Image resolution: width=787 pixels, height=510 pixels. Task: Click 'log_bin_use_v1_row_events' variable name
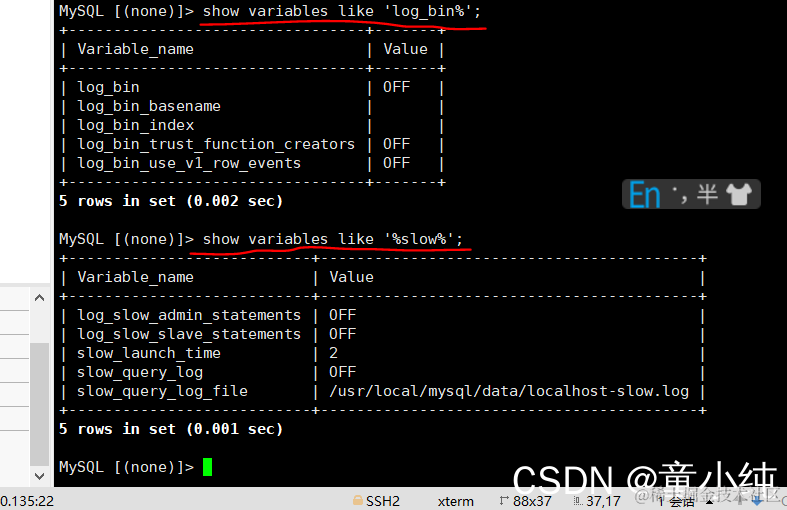(189, 164)
